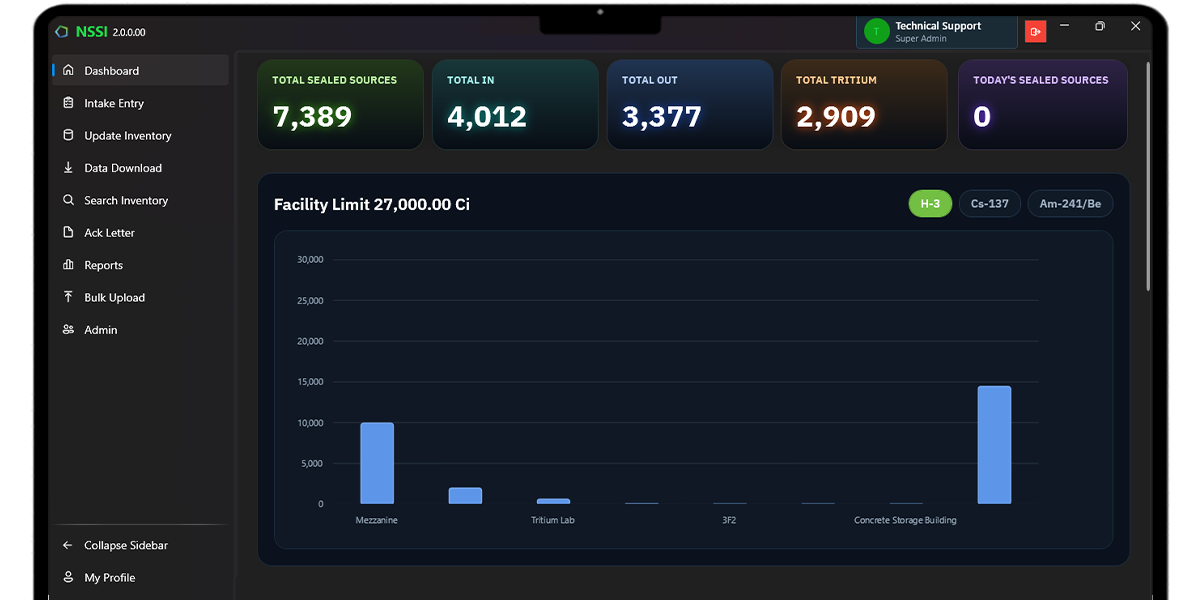
Task: Open the Dashboard menu item
Action: (141, 71)
